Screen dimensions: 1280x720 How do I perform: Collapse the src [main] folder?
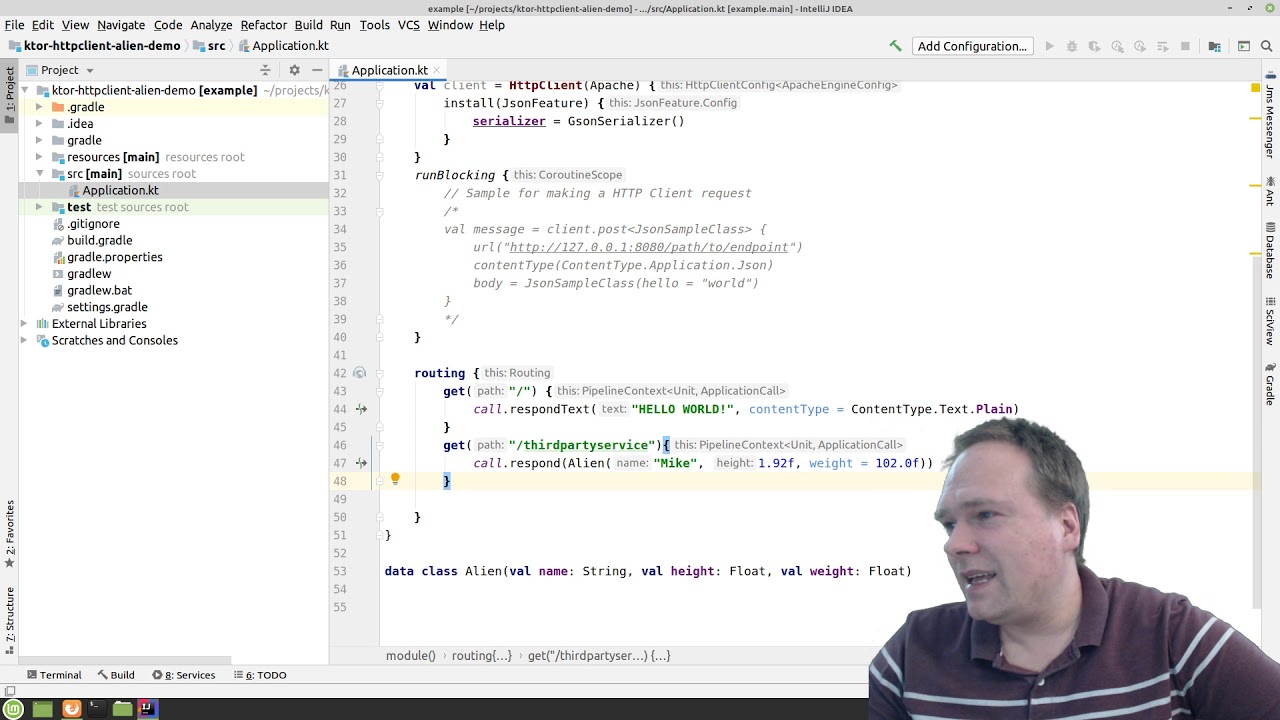coord(39,174)
